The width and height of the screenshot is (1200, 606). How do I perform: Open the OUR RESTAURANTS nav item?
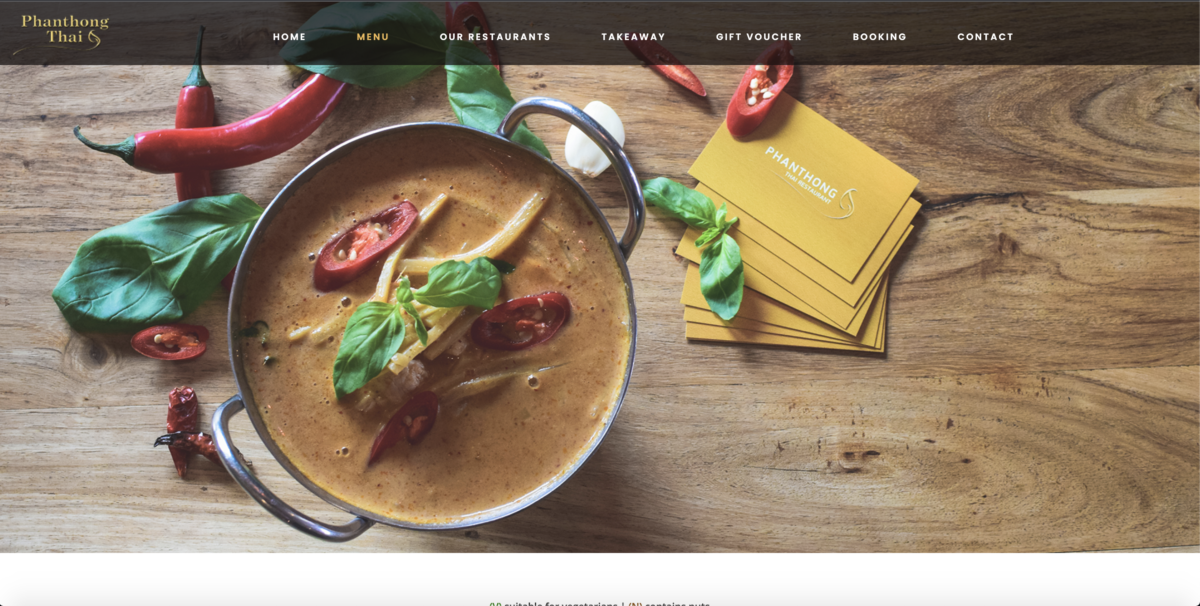[x=495, y=37]
